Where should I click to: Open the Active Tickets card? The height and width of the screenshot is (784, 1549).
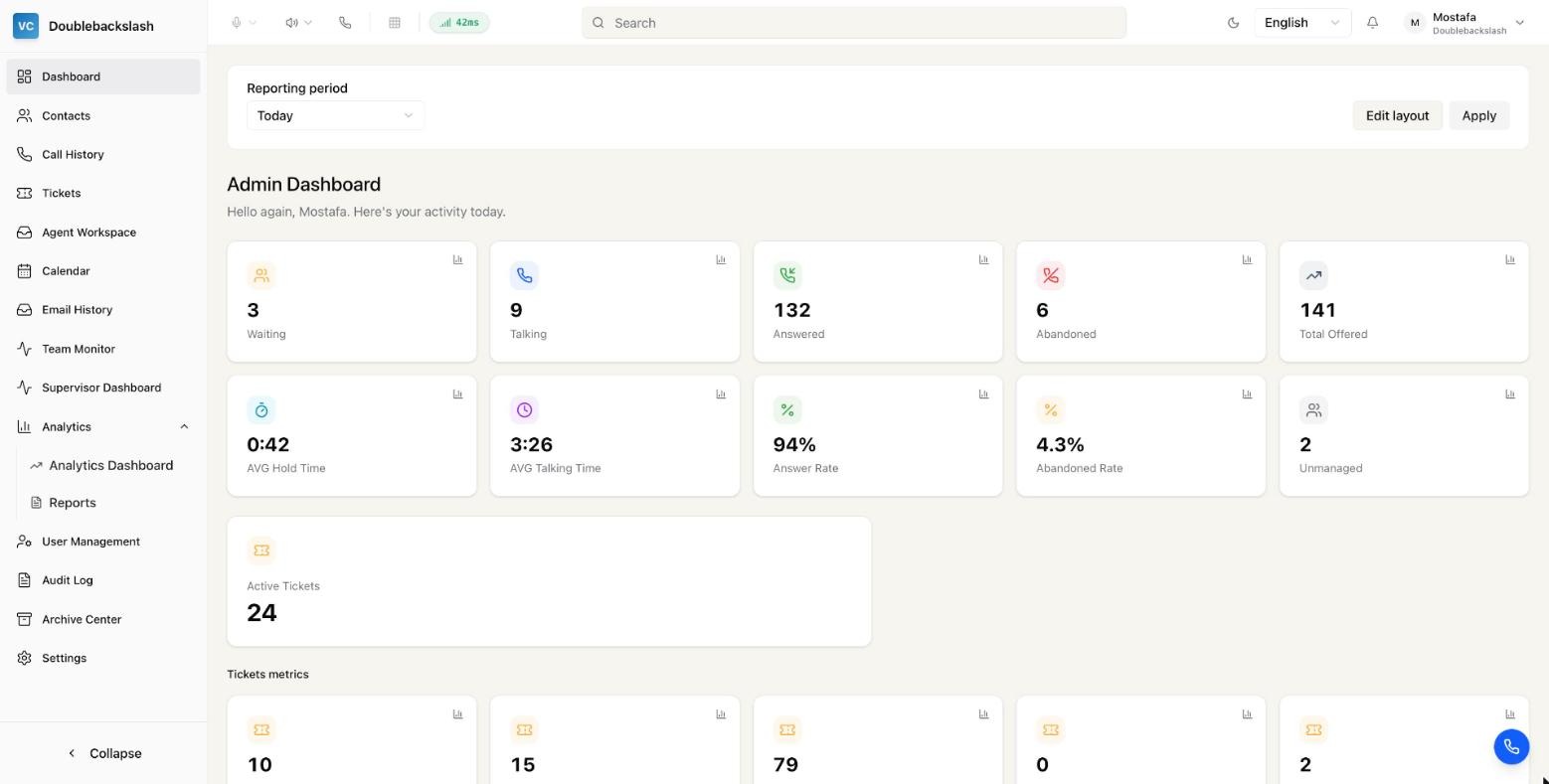[x=549, y=581]
